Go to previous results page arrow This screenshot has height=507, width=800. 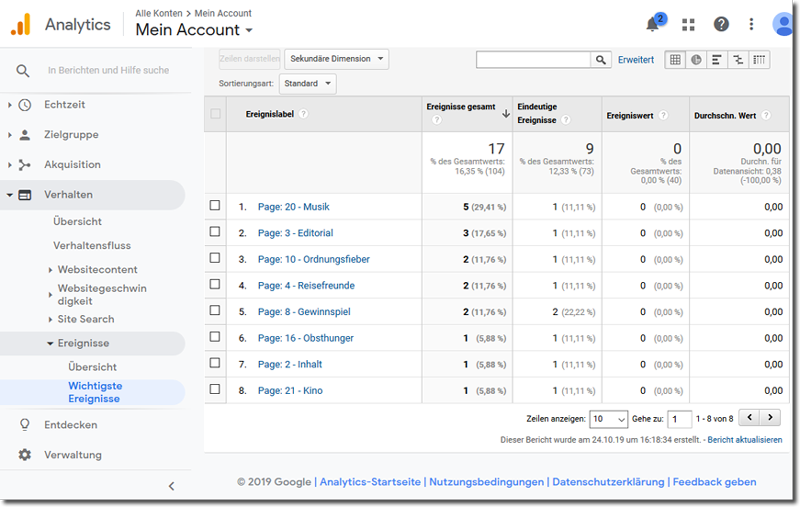point(749,418)
